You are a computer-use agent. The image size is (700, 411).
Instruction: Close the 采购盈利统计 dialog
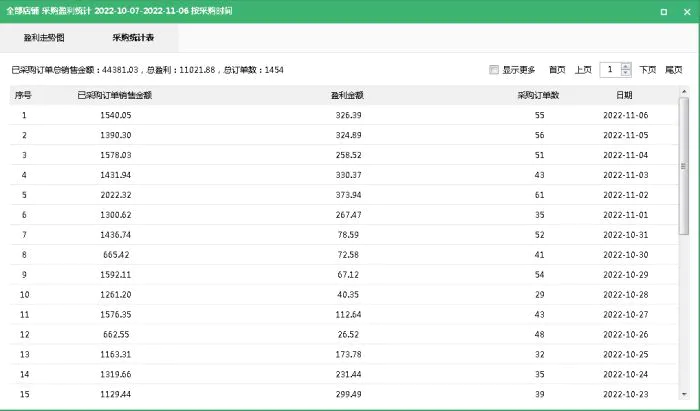[x=685, y=11]
